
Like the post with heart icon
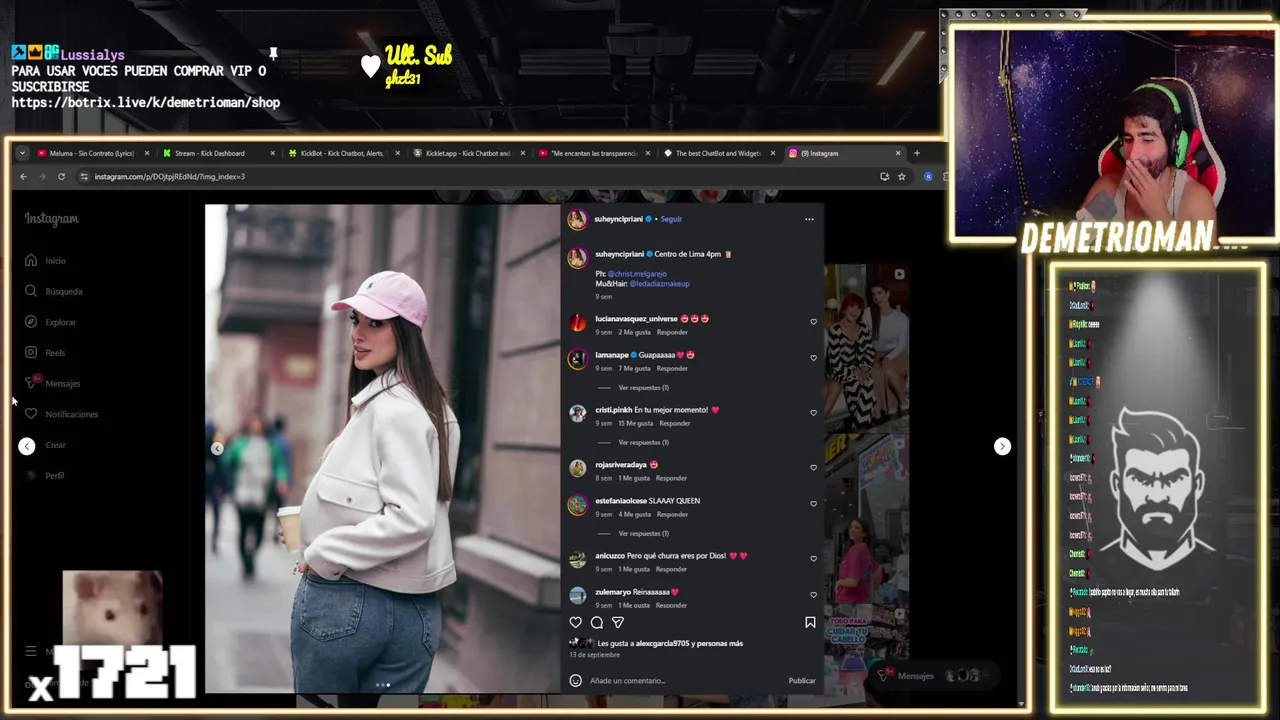[x=575, y=622]
